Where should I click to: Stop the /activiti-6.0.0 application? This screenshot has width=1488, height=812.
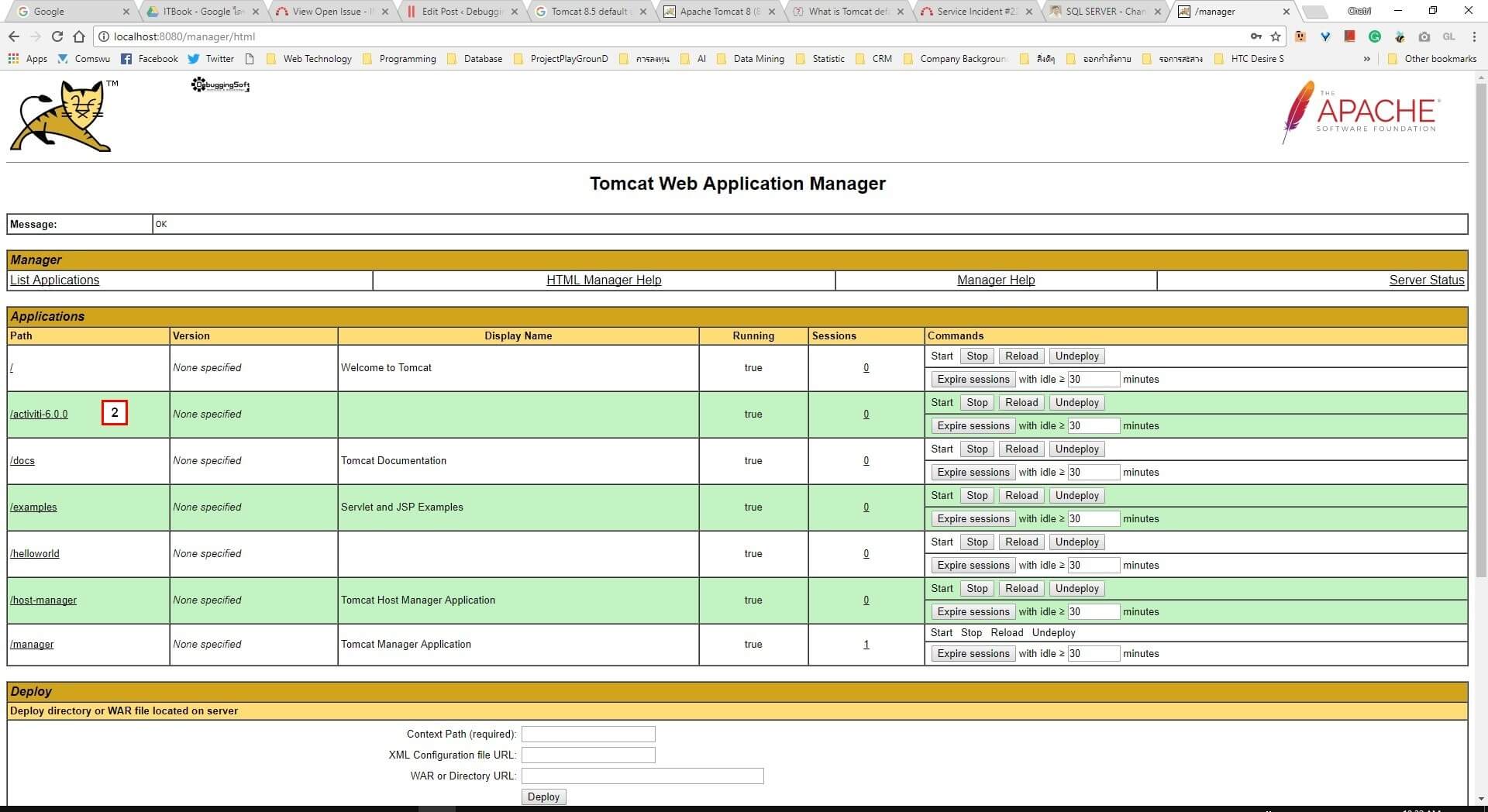point(977,403)
